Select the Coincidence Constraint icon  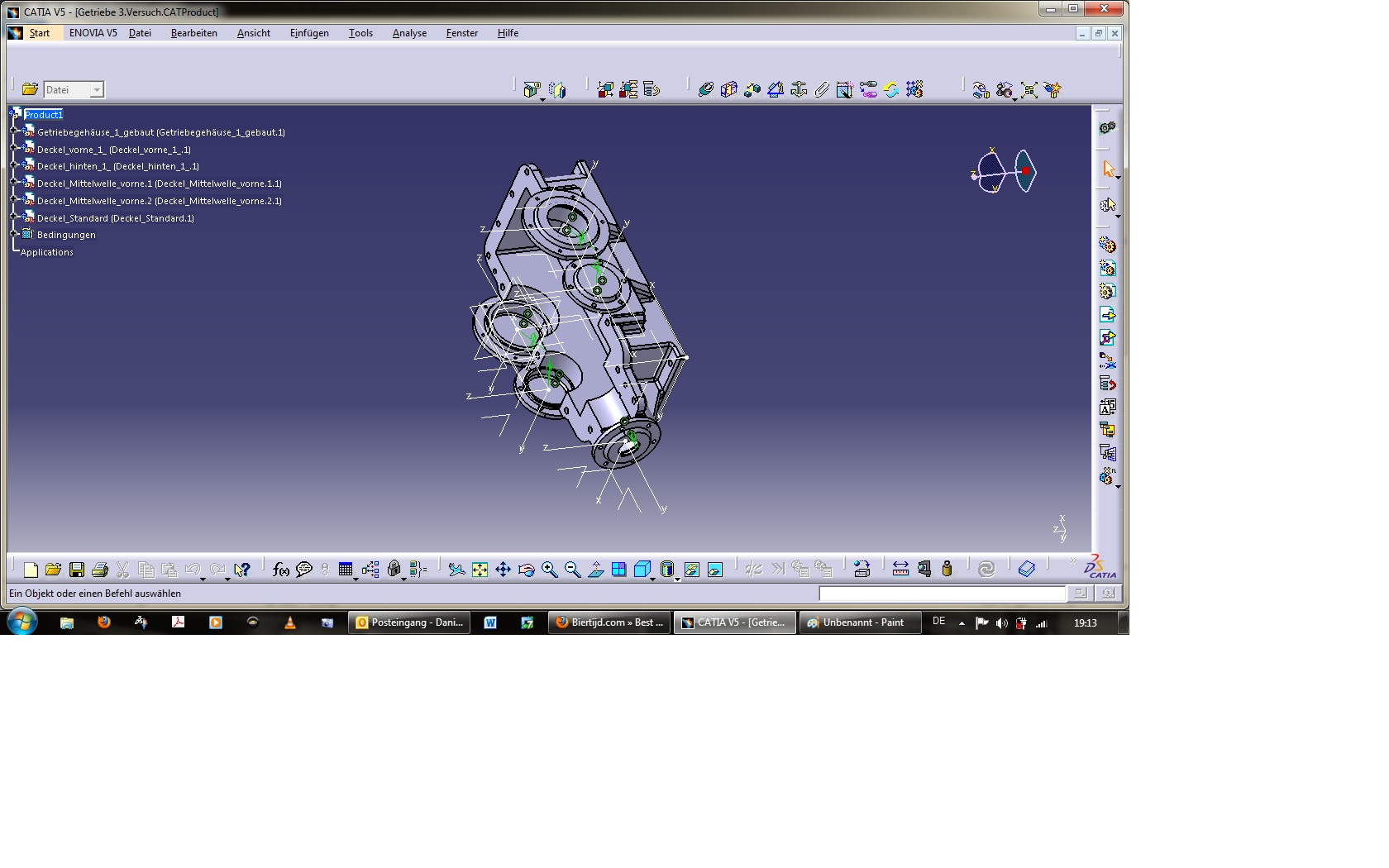706,89
